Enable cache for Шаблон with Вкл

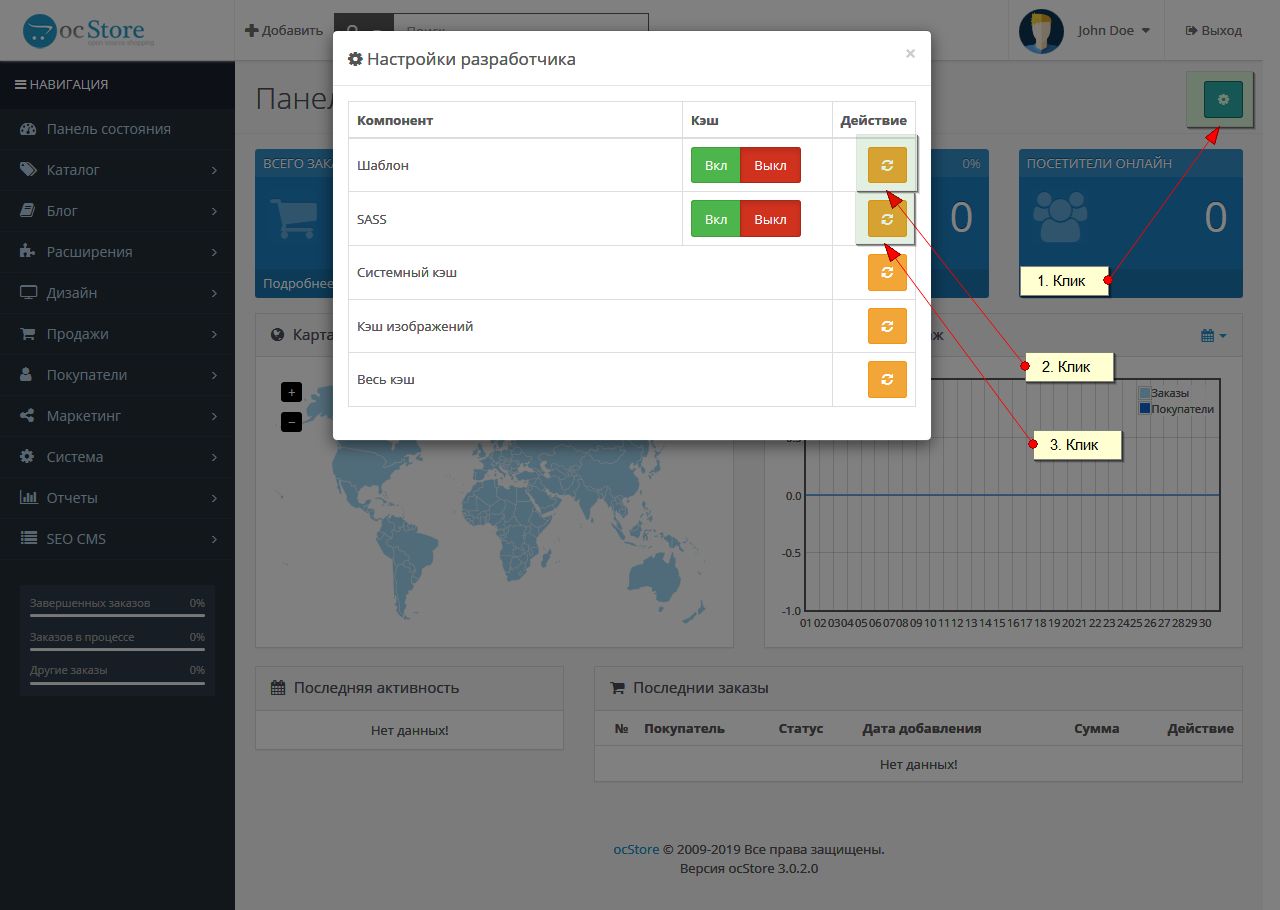tap(716, 165)
